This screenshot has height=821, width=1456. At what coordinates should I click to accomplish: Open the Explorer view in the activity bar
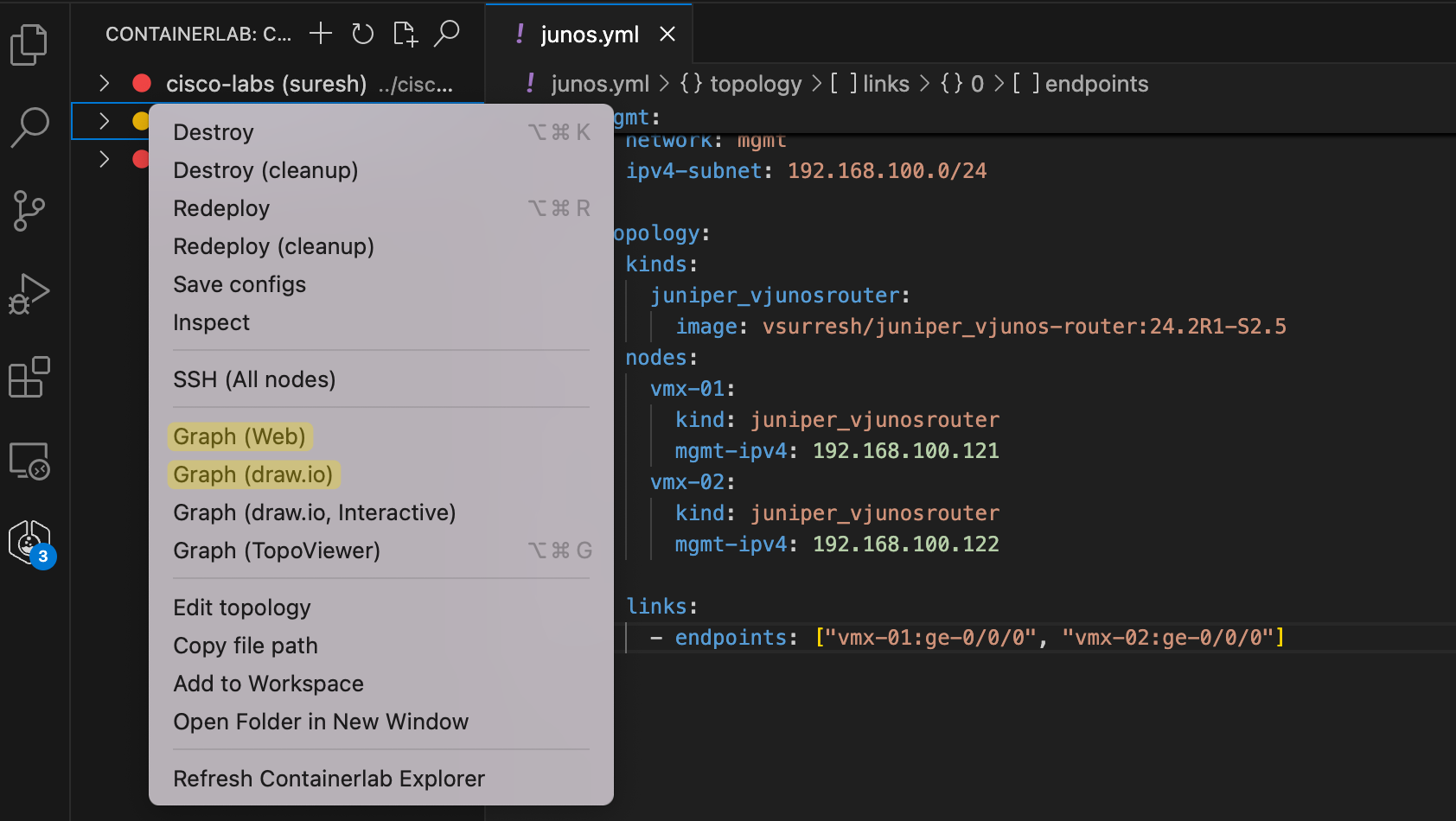pos(30,45)
